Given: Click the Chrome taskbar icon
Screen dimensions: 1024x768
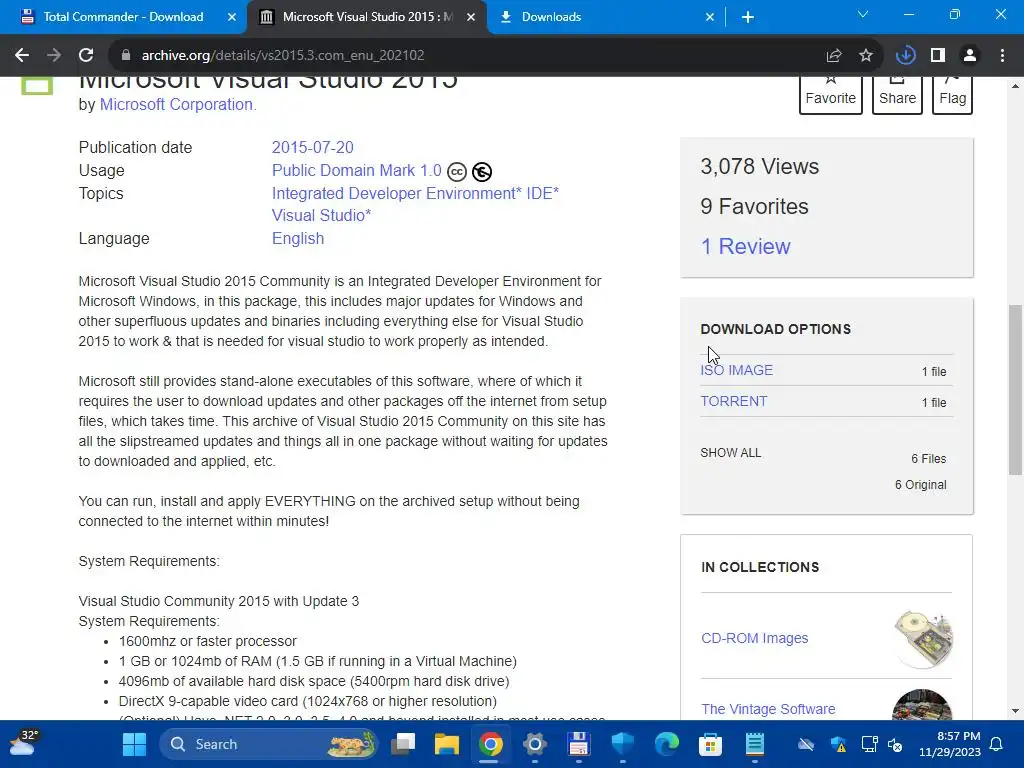Looking at the screenshot, I should (490, 744).
